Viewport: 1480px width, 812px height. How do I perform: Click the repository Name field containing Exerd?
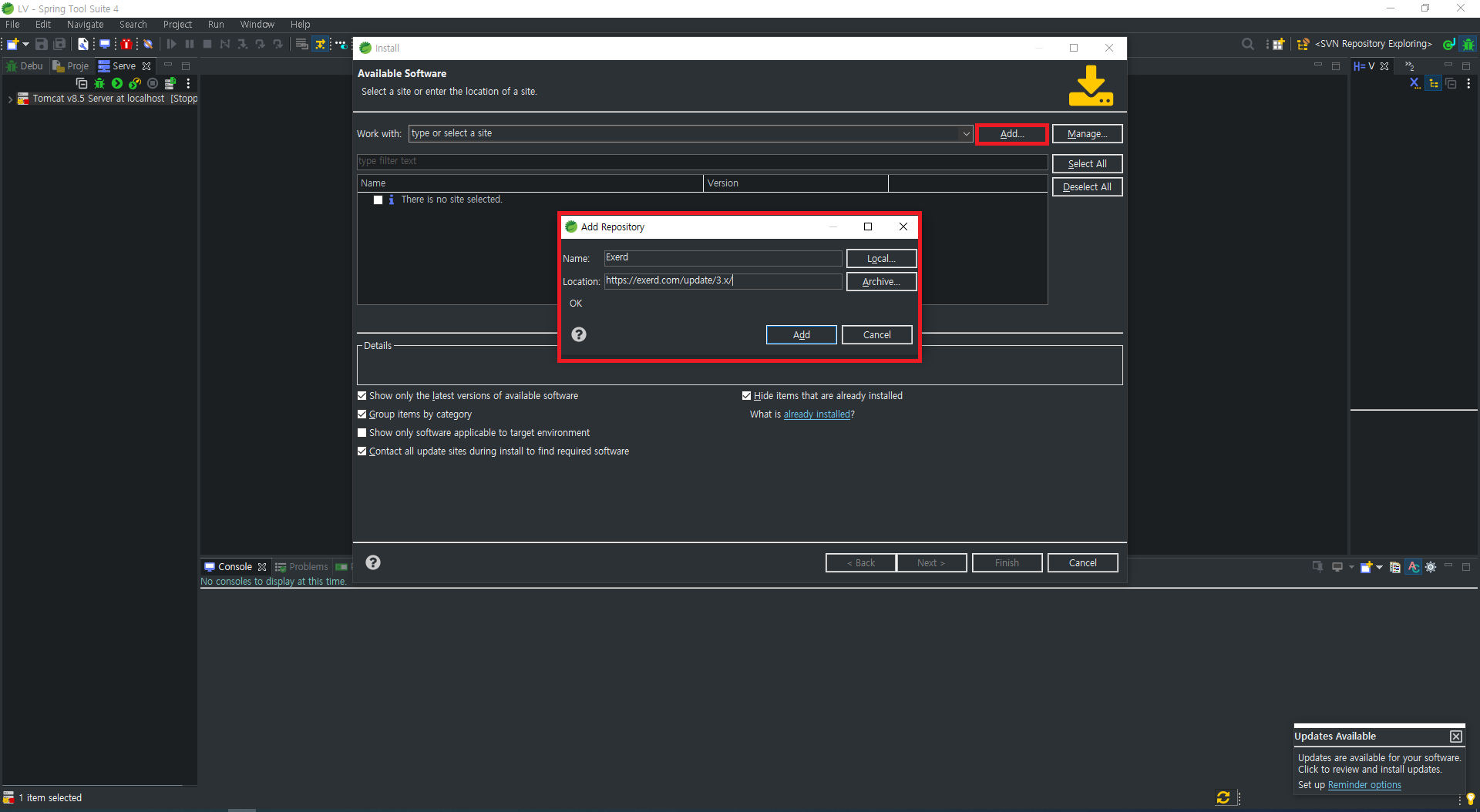(x=722, y=258)
